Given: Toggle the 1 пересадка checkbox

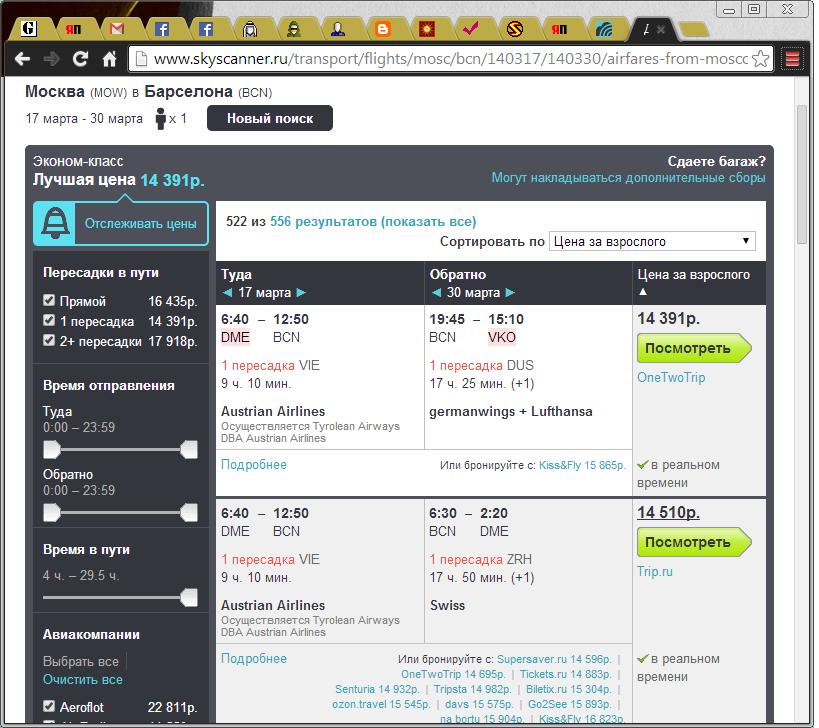Looking at the screenshot, I should [x=50, y=321].
